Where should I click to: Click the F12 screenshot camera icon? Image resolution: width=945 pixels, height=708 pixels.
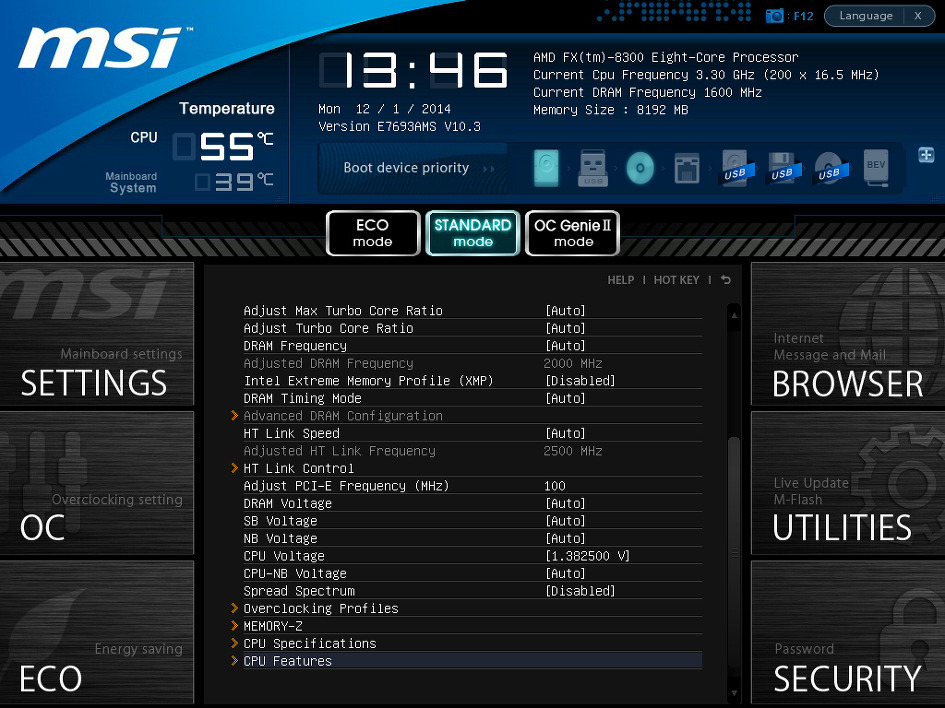(774, 16)
